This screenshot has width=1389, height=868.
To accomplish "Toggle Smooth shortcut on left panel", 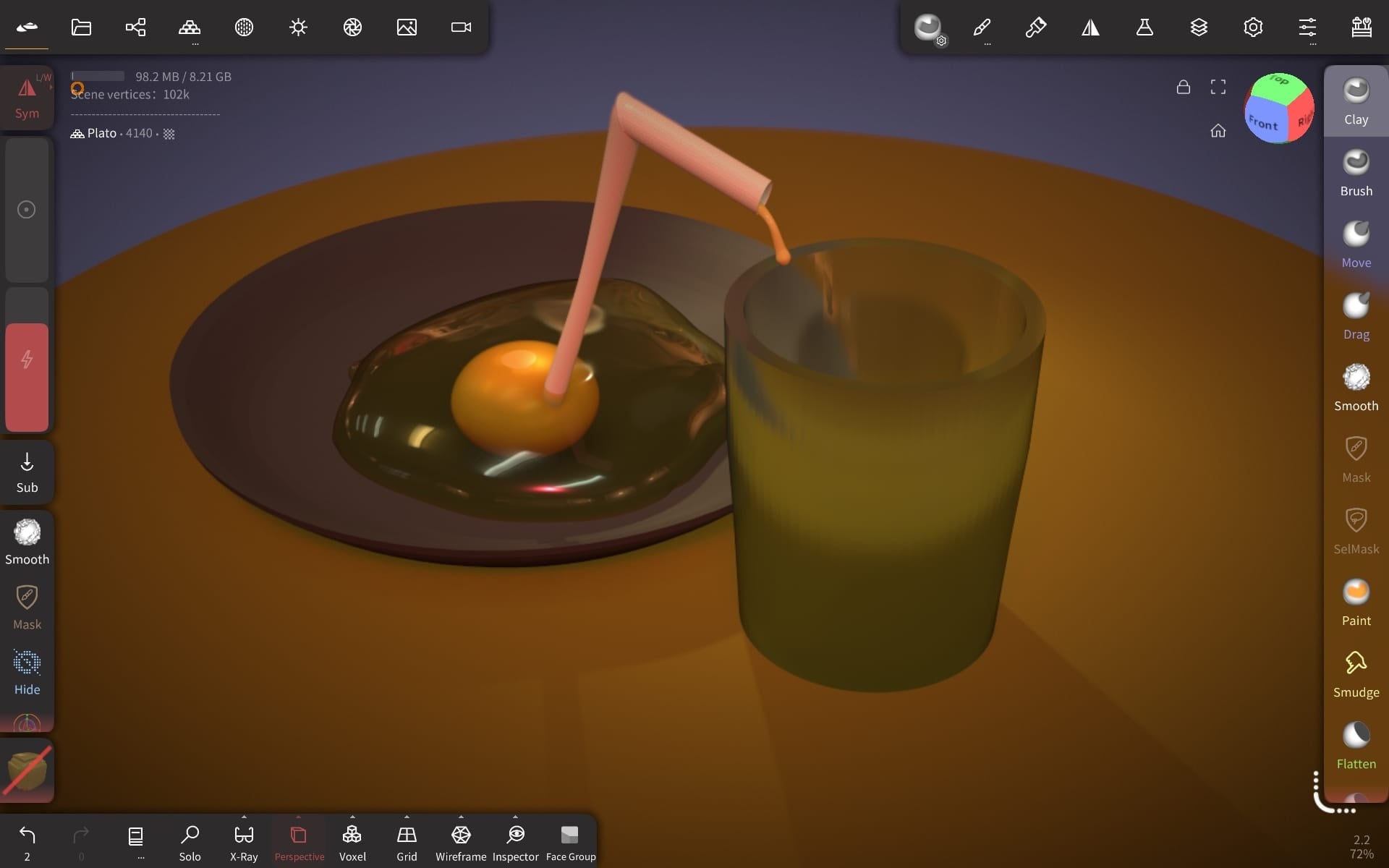I will pos(27,542).
